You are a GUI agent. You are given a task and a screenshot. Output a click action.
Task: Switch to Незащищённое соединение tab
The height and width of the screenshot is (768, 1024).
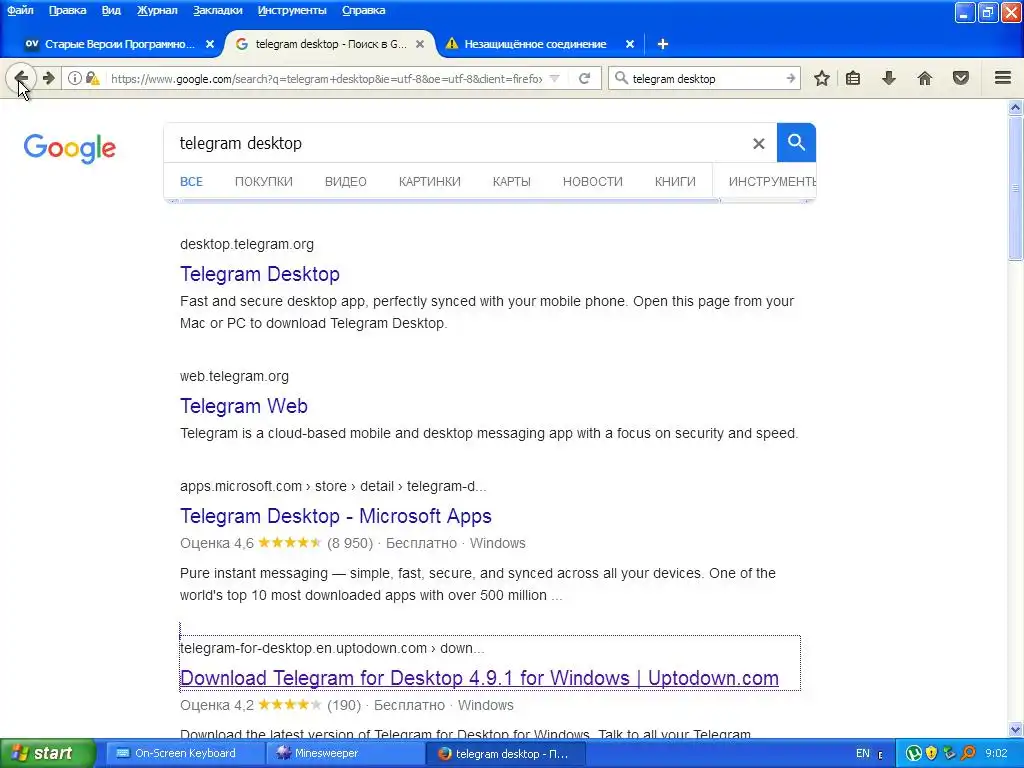535,44
